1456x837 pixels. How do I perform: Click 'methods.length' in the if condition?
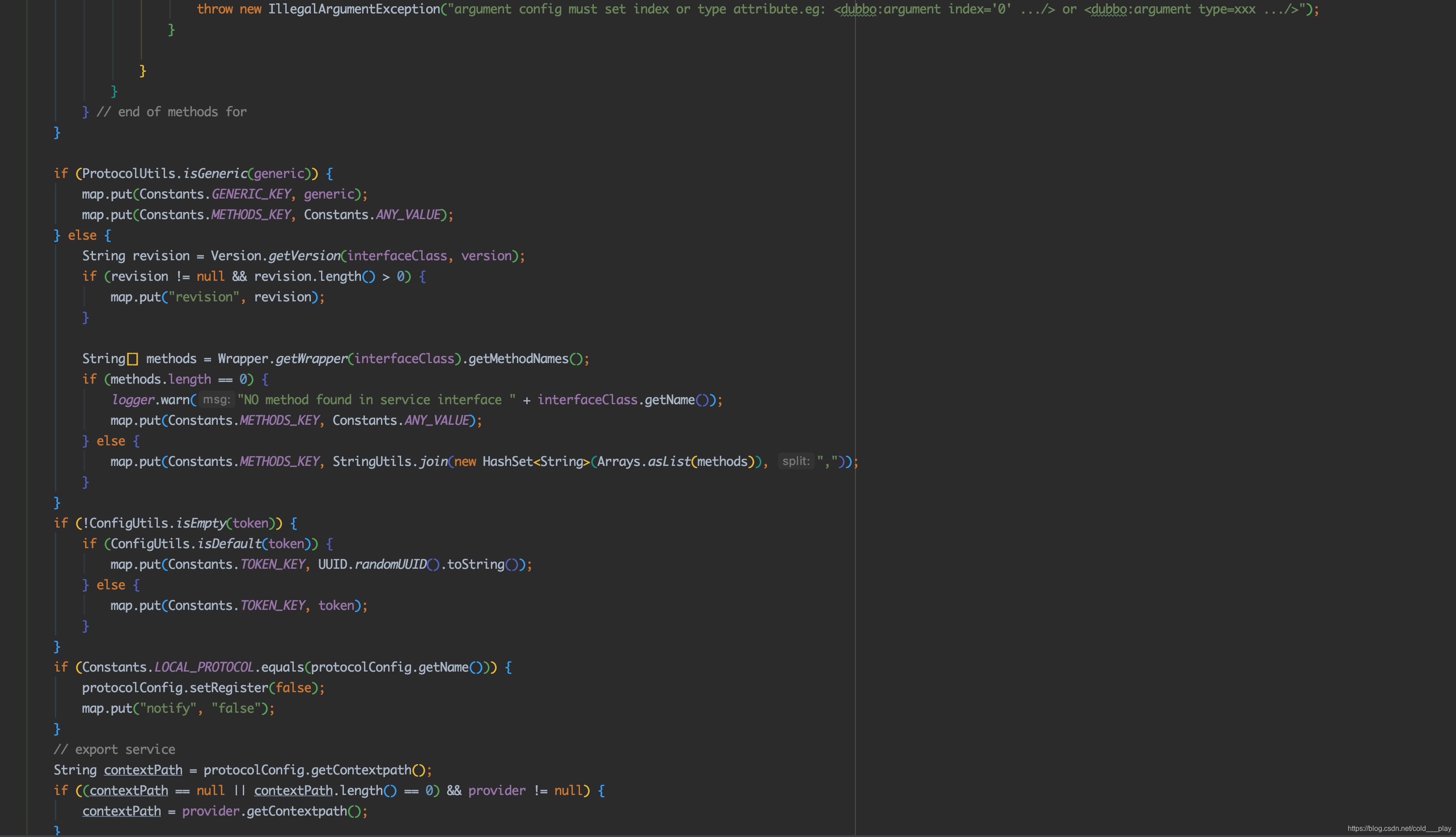point(161,380)
